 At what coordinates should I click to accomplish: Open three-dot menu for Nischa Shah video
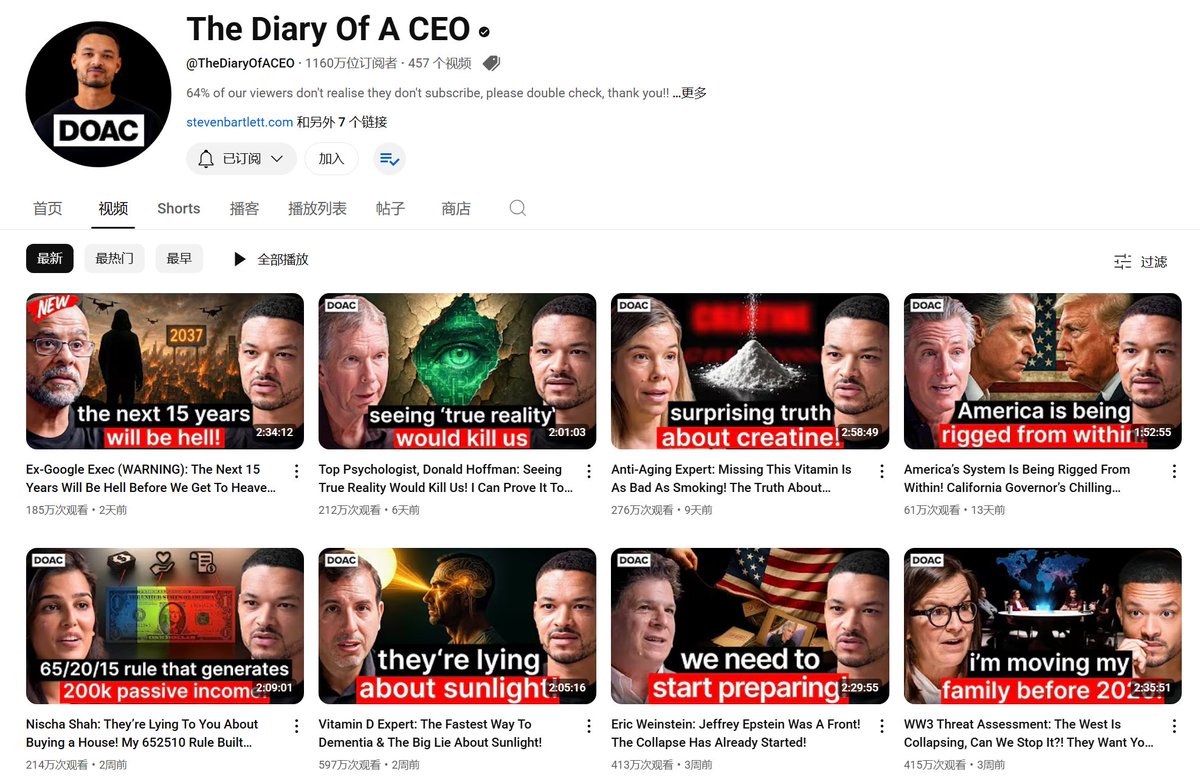coord(296,726)
